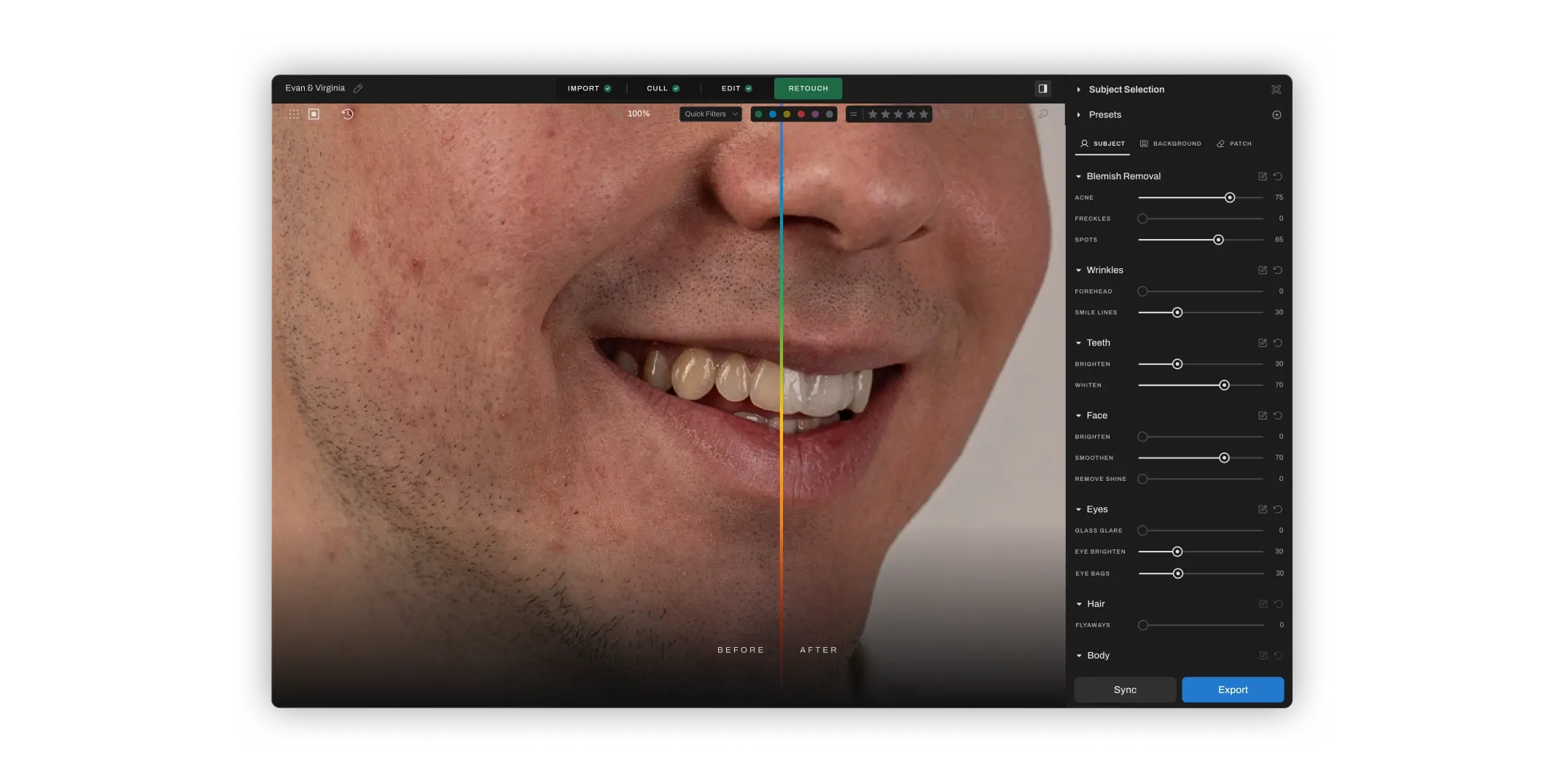1566x784 pixels.
Task: Open the Patch tab
Action: click(x=1234, y=144)
